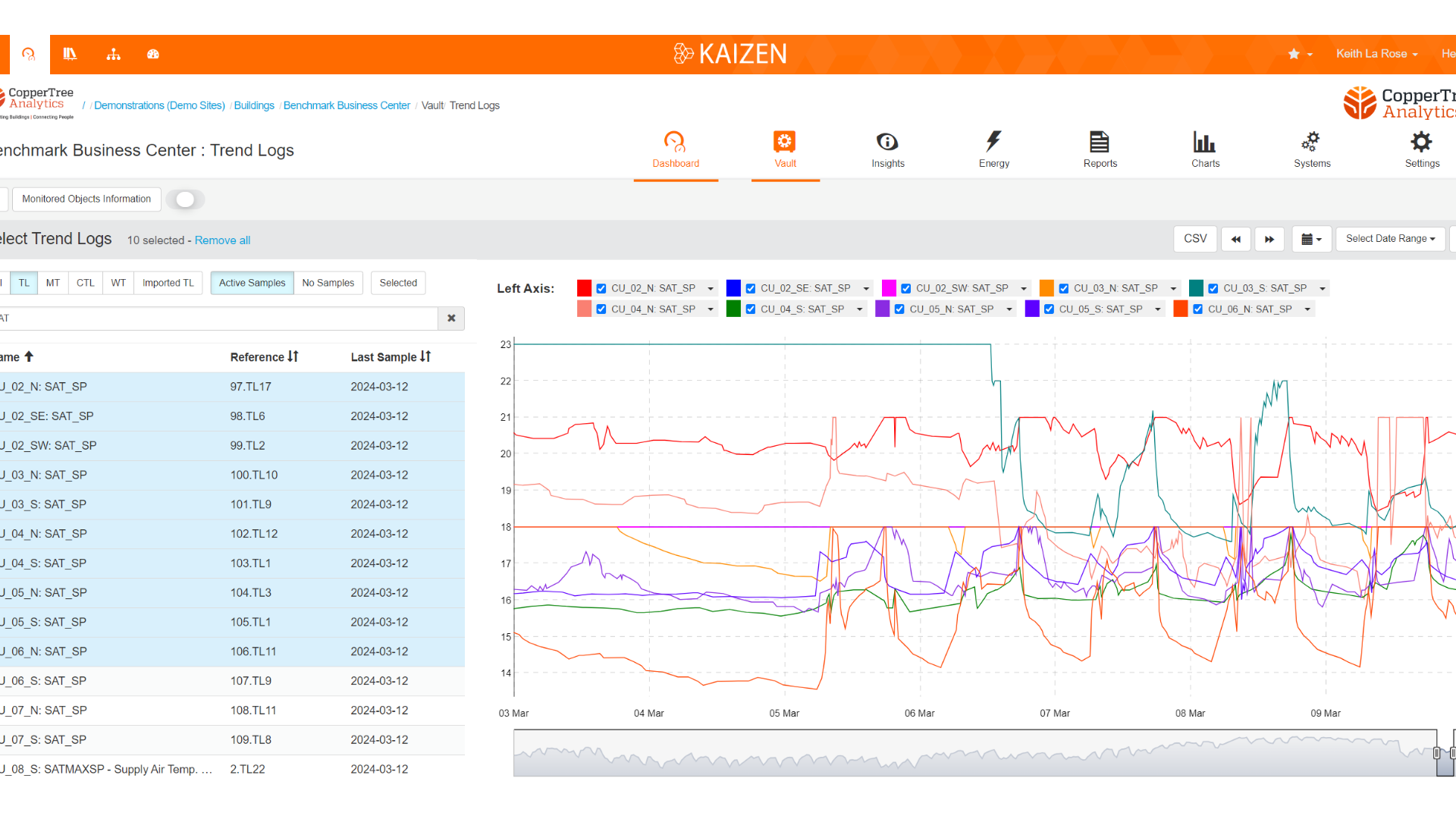Step chart back with rewind arrows
Image resolution: width=1456 pixels, height=819 pixels.
(x=1236, y=239)
